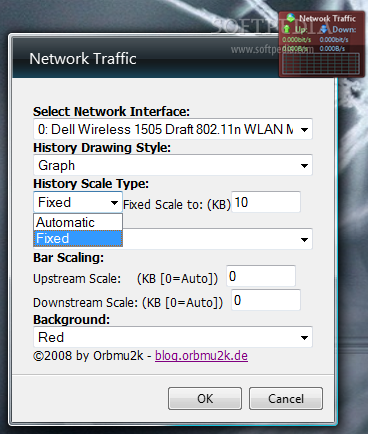Viewport: 368px width, 434px height.
Task: Choose Automatic from scale type list
Action: click(x=78, y=222)
